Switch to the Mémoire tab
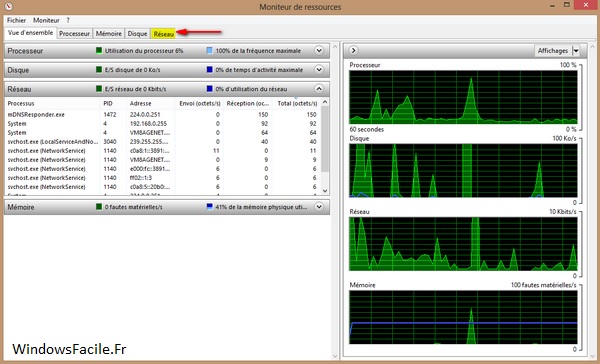Image resolution: width=600 pixels, height=364 pixels. [x=109, y=34]
